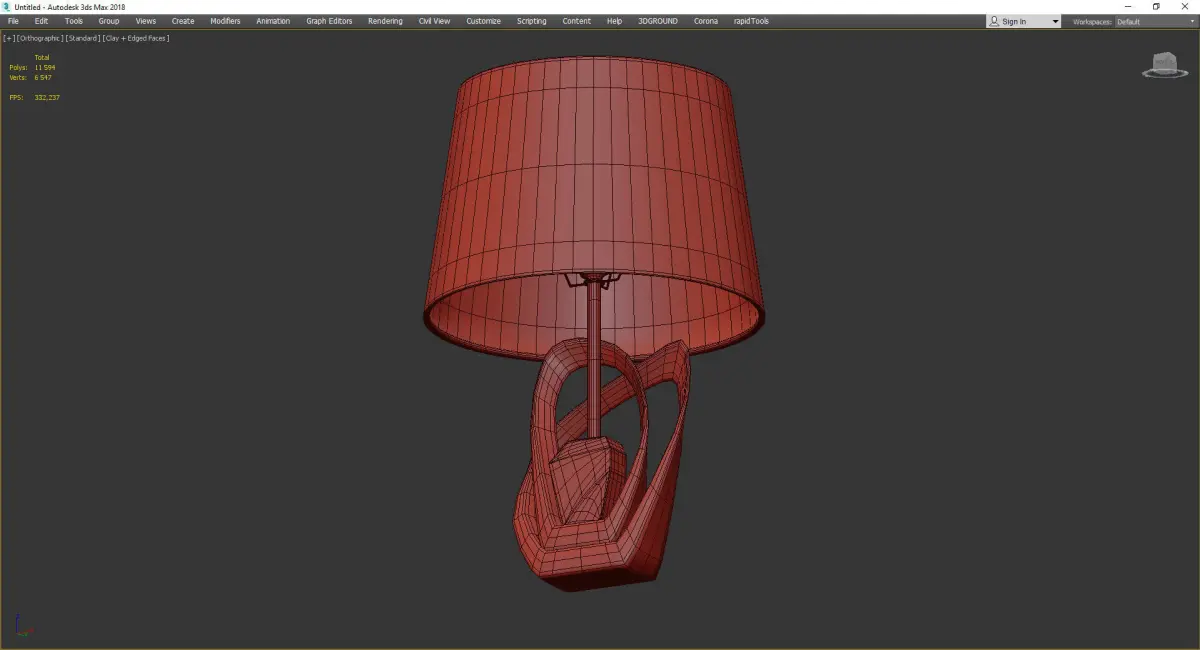Open the Scripting menu

click(531, 21)
